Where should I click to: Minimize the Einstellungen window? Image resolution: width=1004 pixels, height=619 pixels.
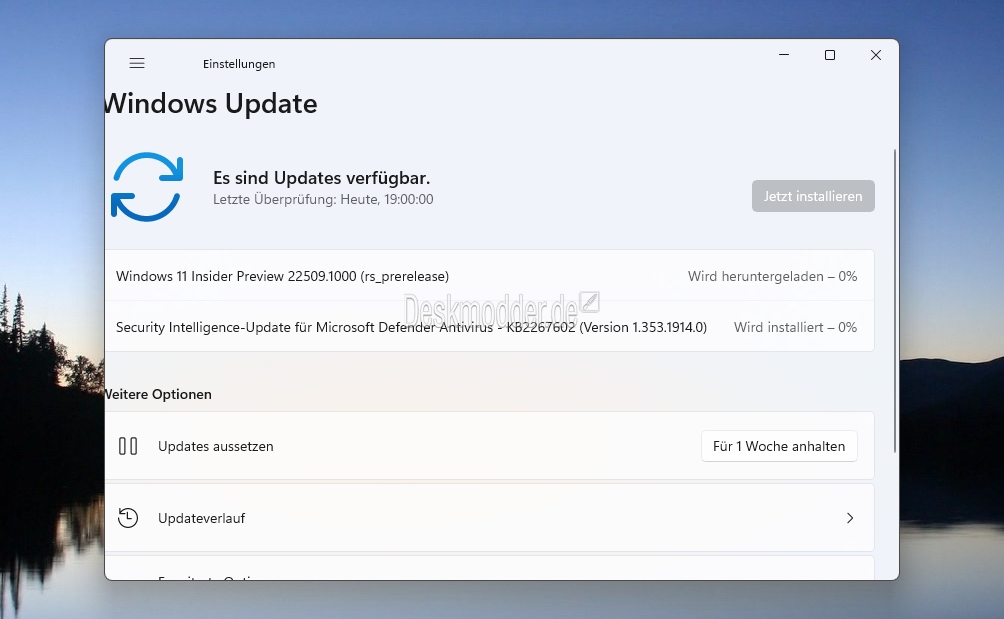pyautogui.click(x=784, y=55)
